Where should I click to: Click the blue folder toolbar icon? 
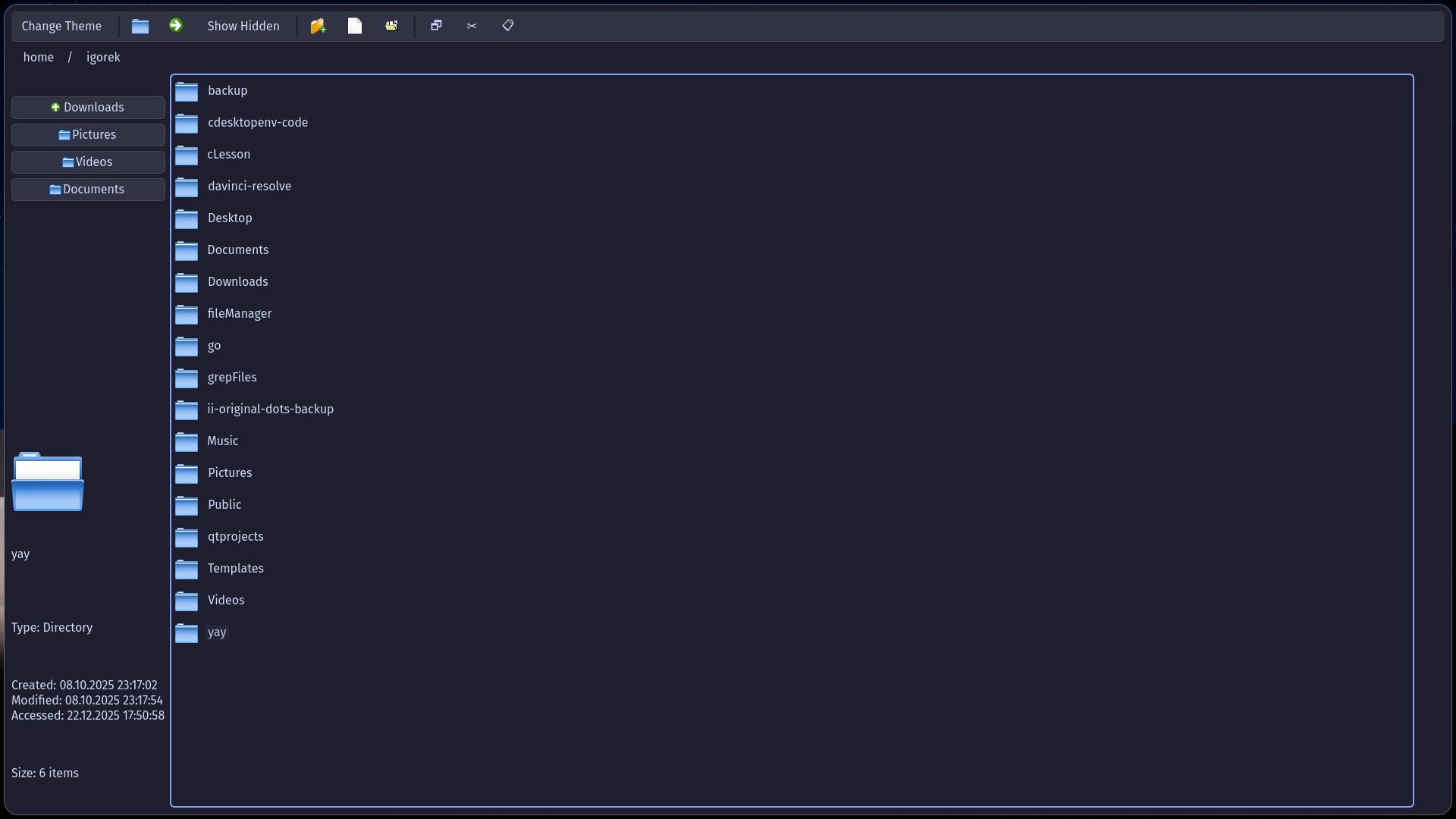[140, 26]
